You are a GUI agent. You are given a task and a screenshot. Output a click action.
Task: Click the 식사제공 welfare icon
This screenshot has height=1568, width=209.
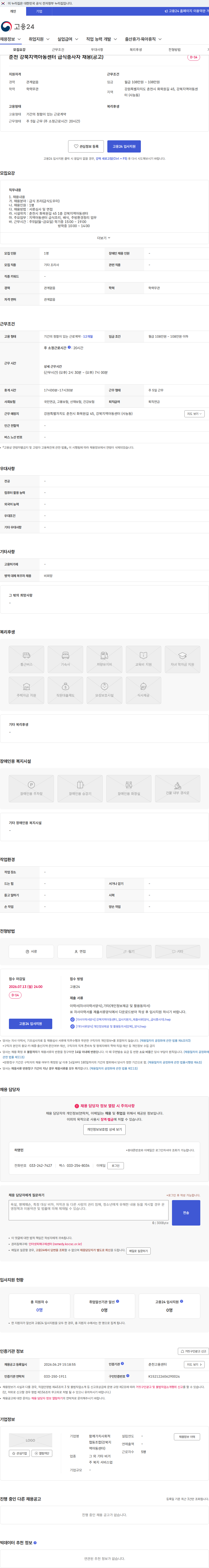pos(143,690)
